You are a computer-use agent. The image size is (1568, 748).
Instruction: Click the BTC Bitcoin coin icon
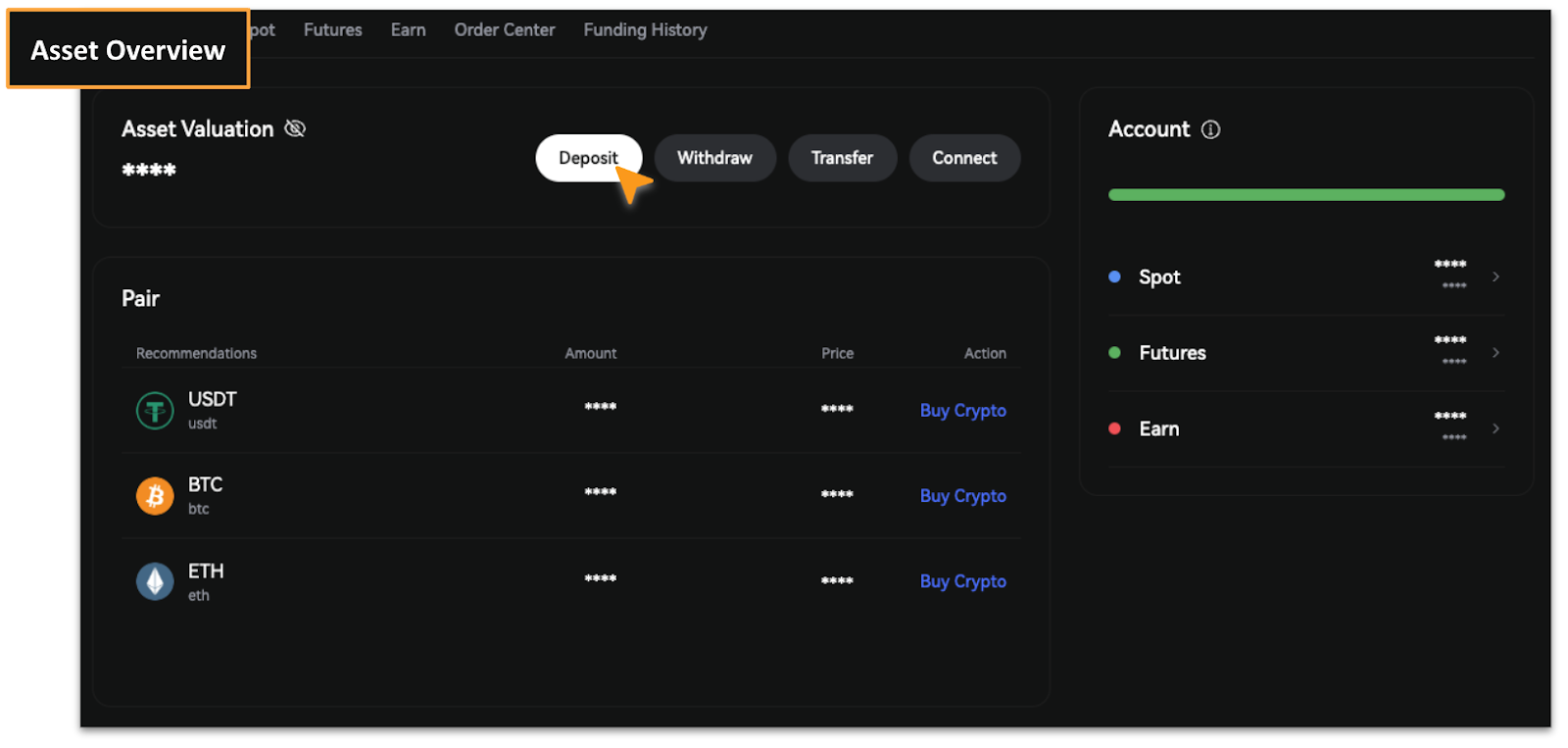(155, 496)
